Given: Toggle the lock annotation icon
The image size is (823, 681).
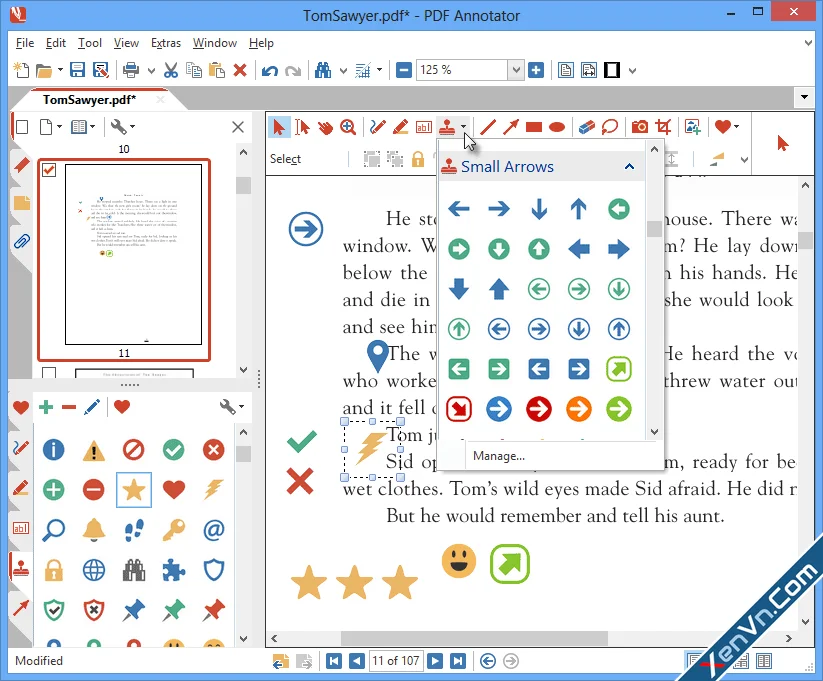Looking at the screenshot, I should (418, 159).
